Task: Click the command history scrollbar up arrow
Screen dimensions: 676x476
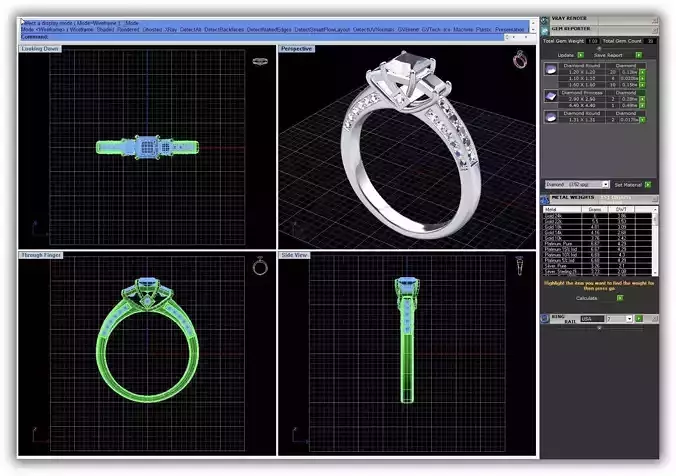Action: coord(533,22)
